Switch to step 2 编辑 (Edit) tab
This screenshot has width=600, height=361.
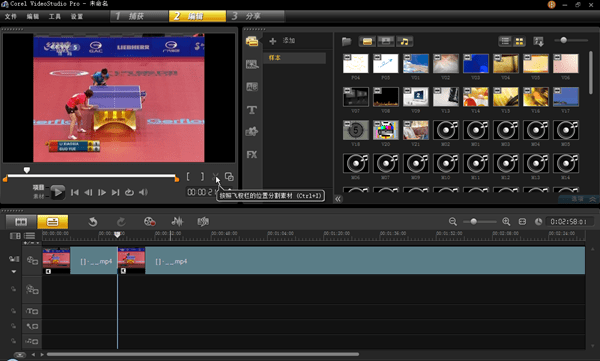pyautogui.click(x=197, y=16)
